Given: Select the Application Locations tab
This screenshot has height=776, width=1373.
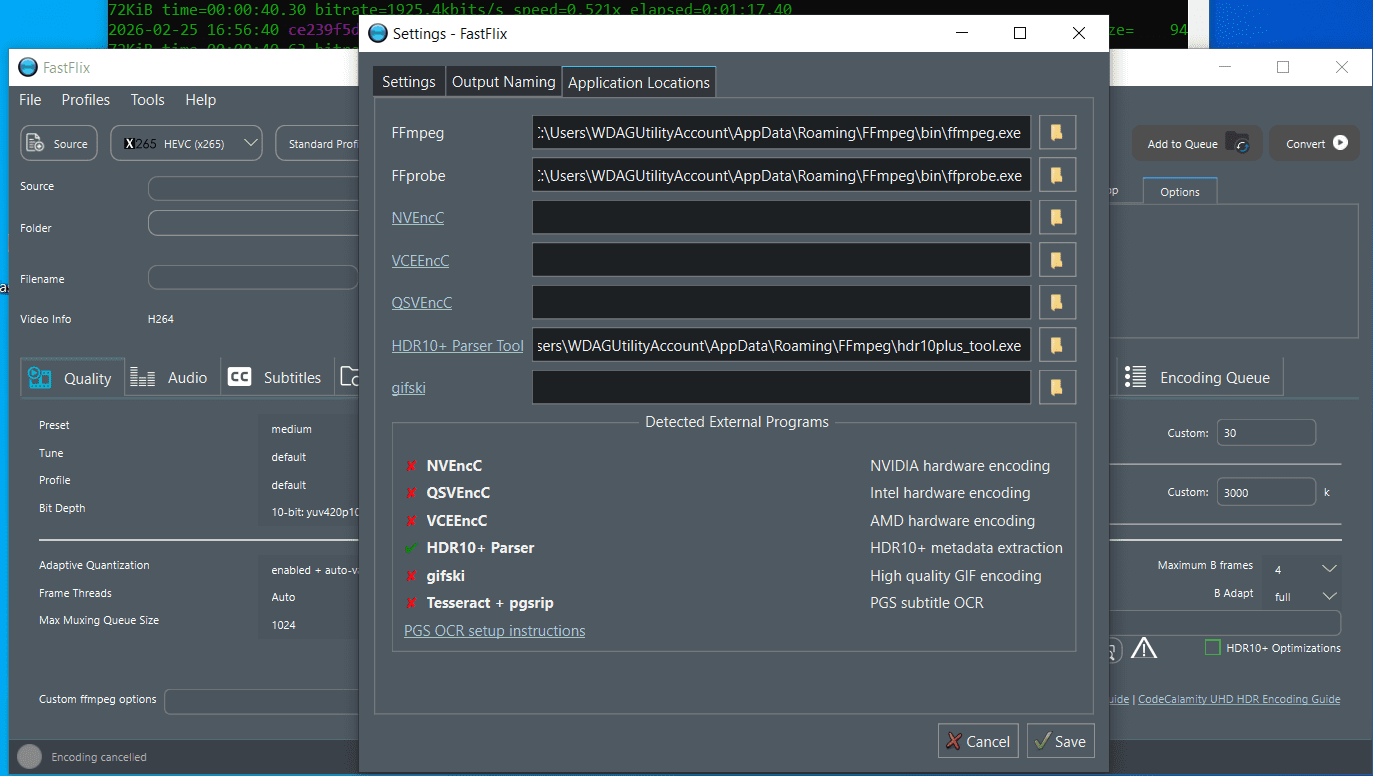Looking at the screenshot, I should (639, 82).
